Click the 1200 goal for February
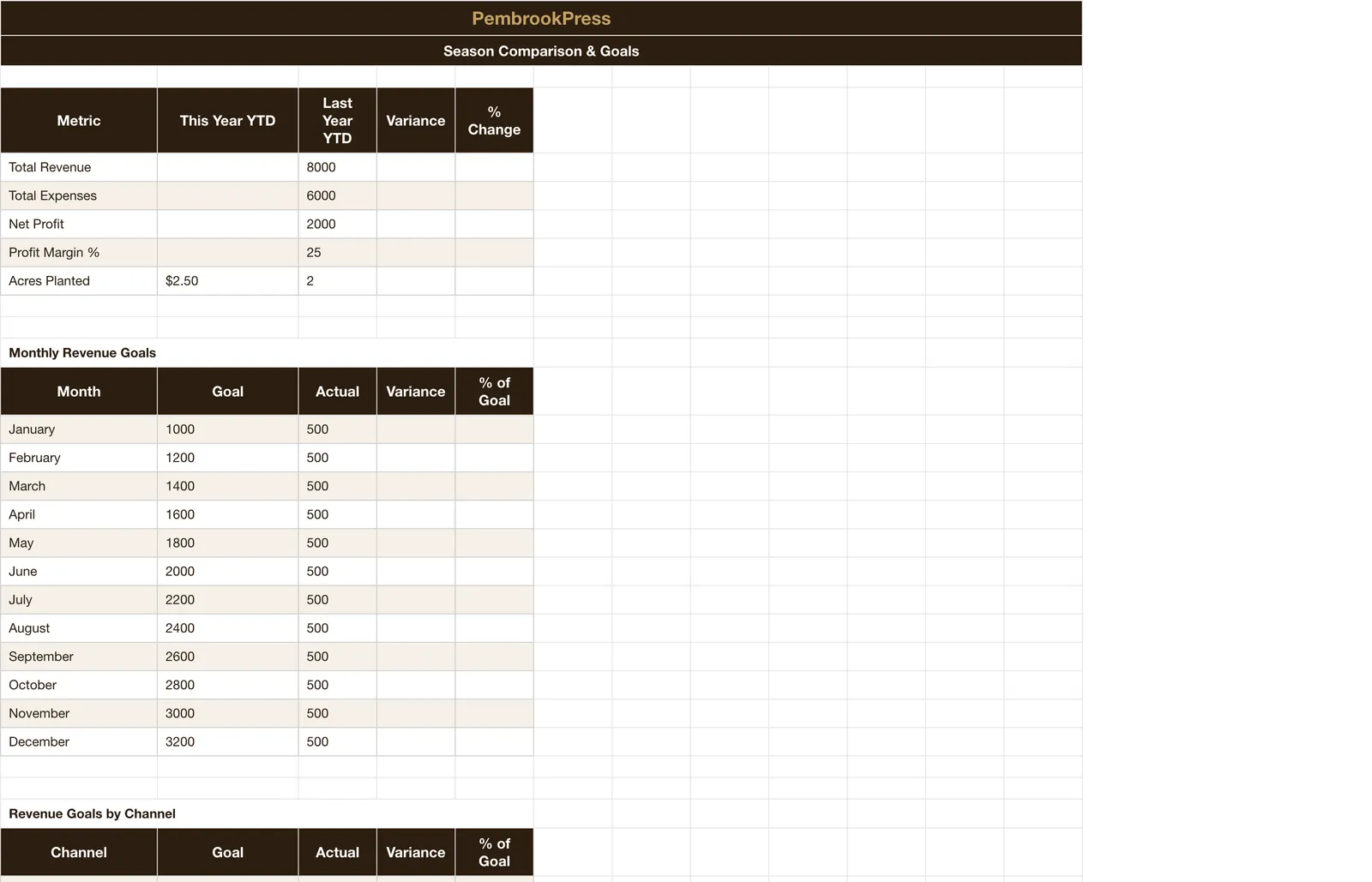The height and width of the screenshot is (882, 1372). point(228,458)
